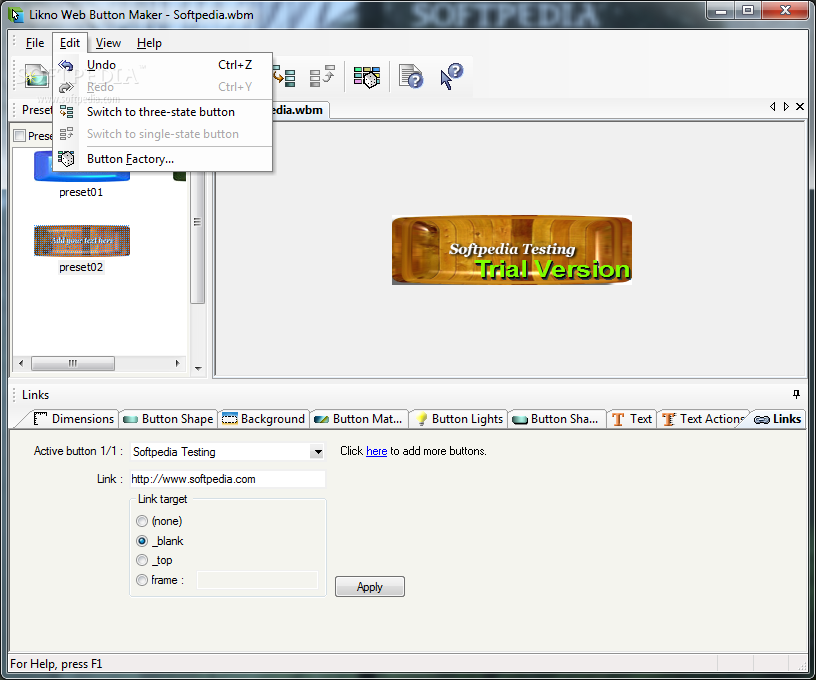Viewport: 816px width, 680px height.
Task: Activate the context help pointer icon
Action: (x=451, y=76)
